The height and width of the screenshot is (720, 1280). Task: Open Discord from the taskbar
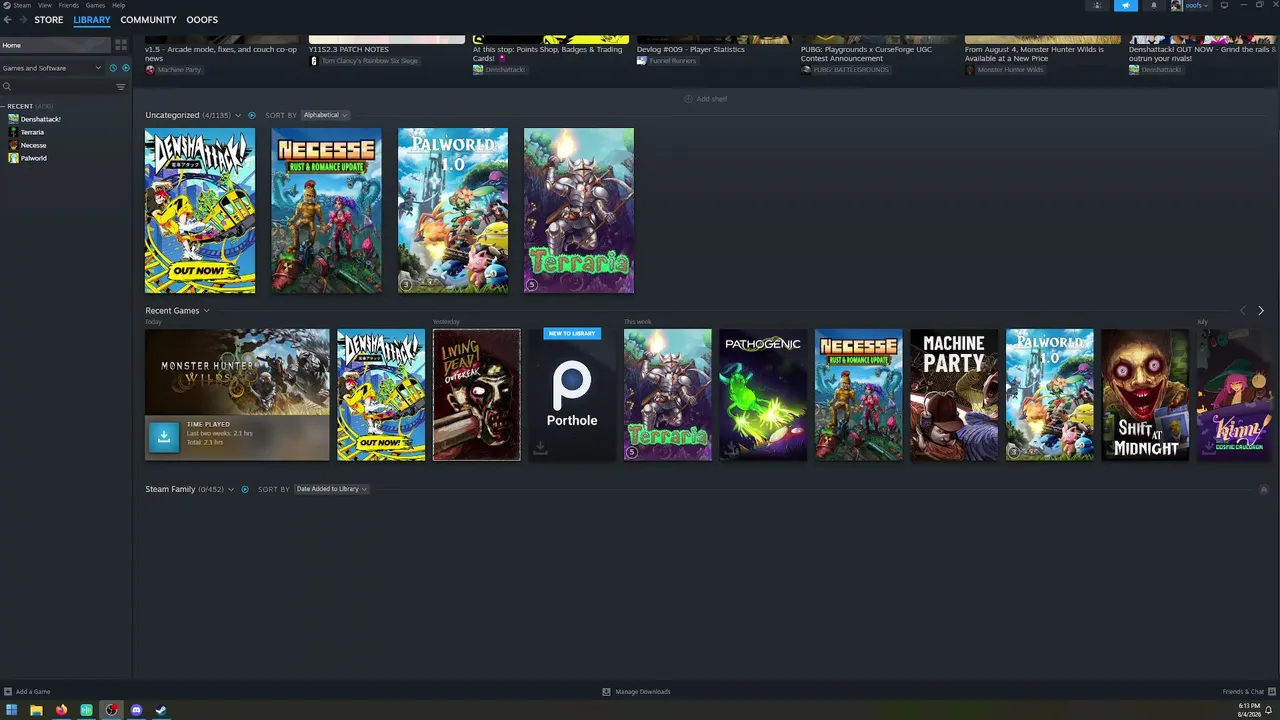(x=136, y=710)
